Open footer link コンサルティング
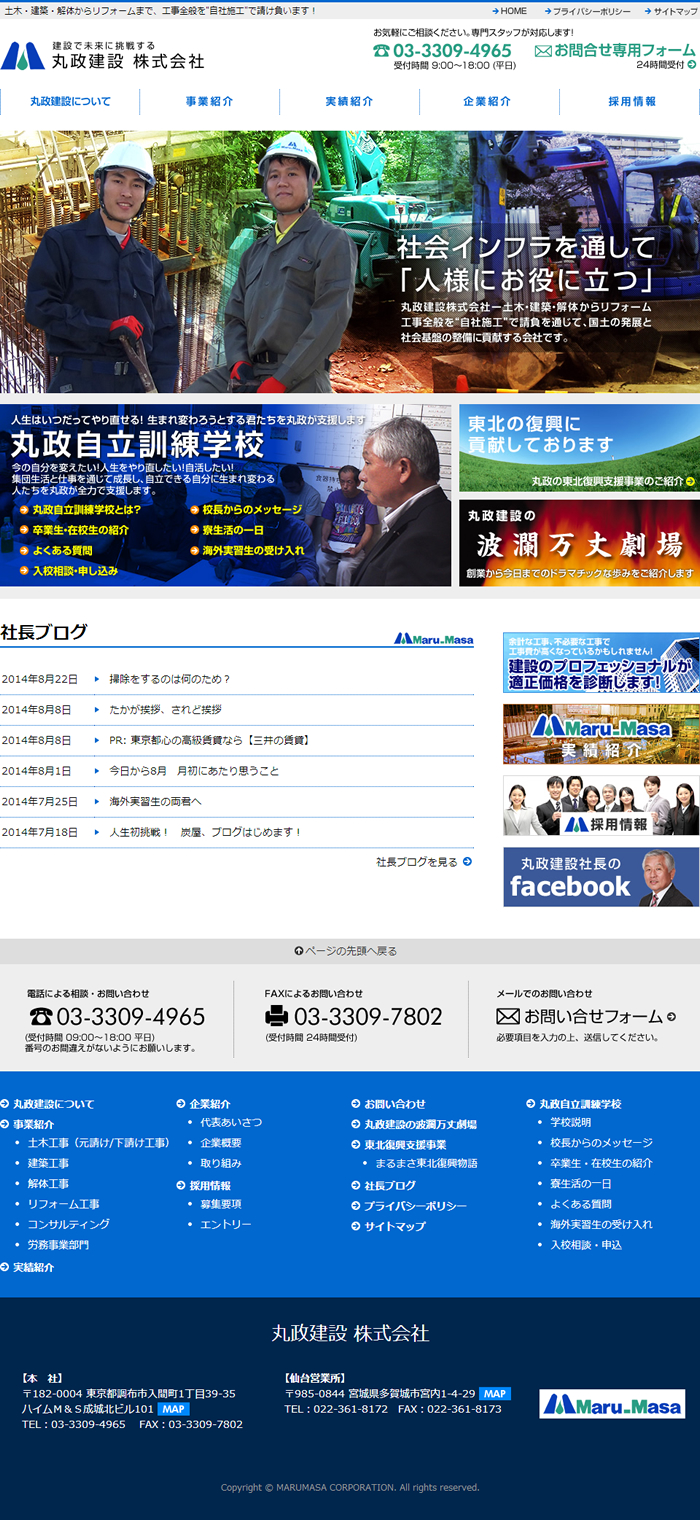Screen dimensions: 700x1520 69,1224
